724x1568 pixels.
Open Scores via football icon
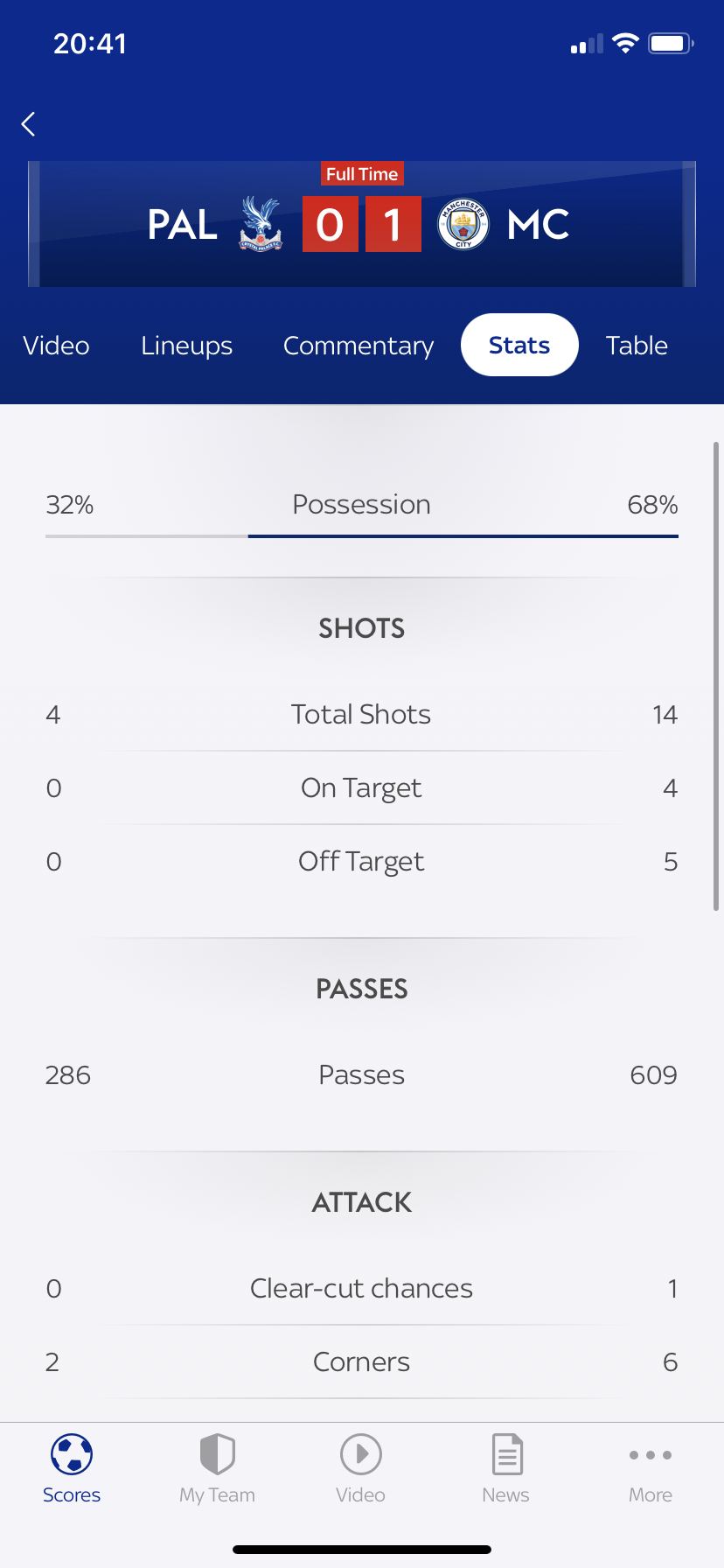click(x=72, y=1454)
